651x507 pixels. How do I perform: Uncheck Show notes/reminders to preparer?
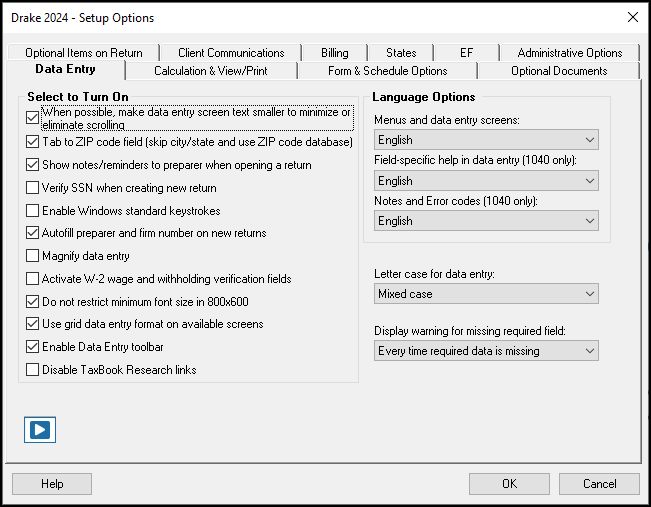click(x=32, y=165)
